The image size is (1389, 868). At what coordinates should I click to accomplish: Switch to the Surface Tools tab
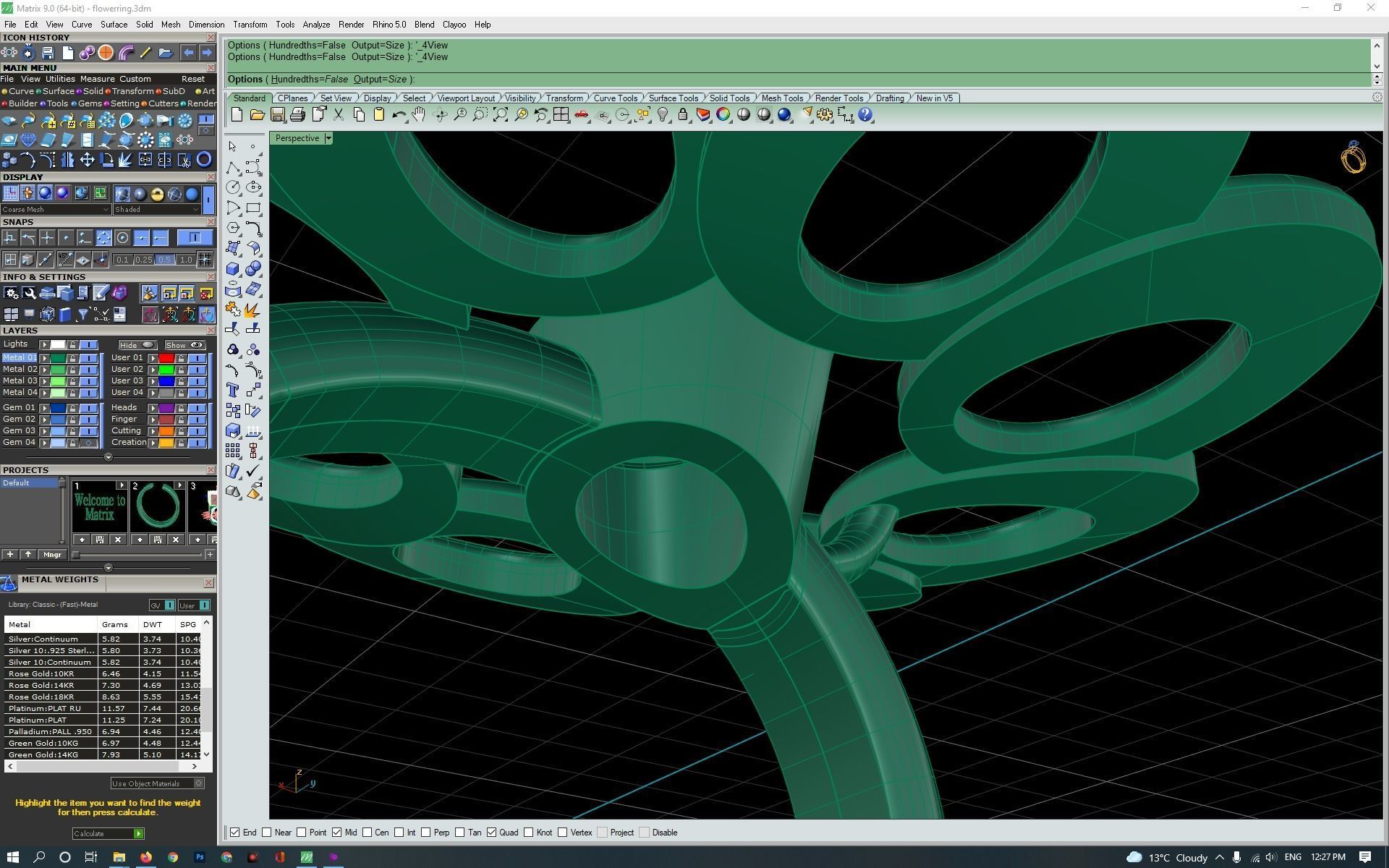click(674, 98)
